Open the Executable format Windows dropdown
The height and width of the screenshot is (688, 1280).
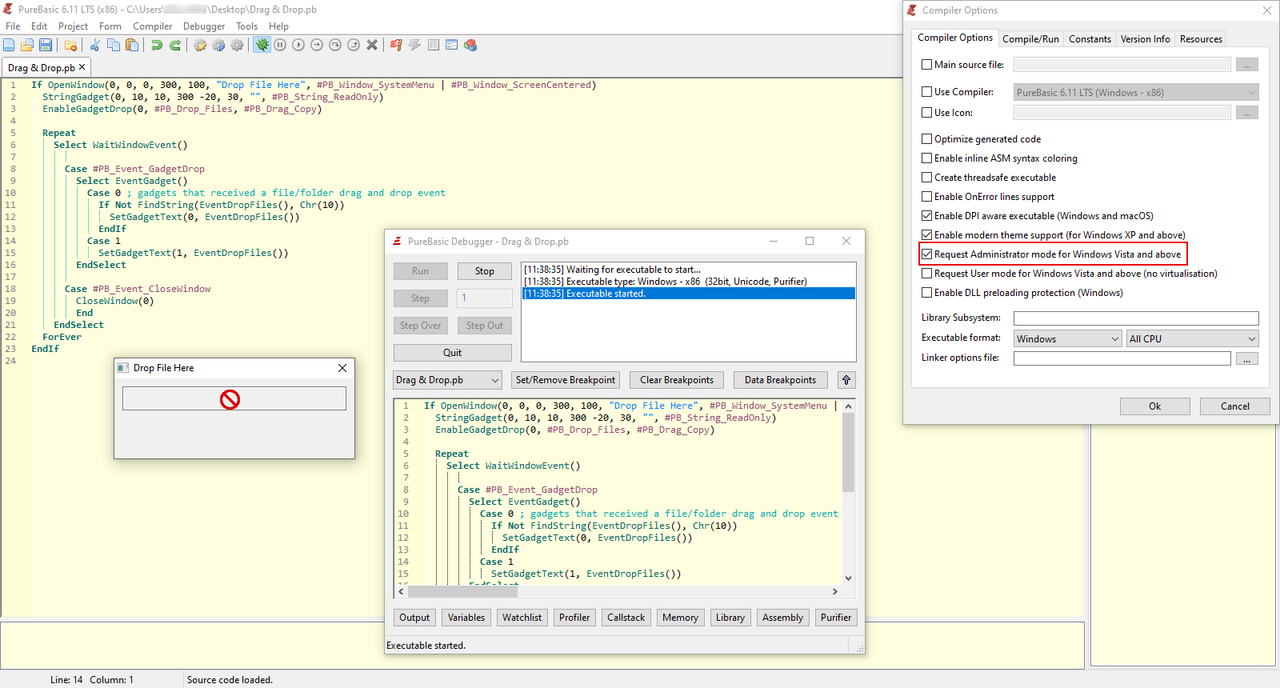[1068, 339]
